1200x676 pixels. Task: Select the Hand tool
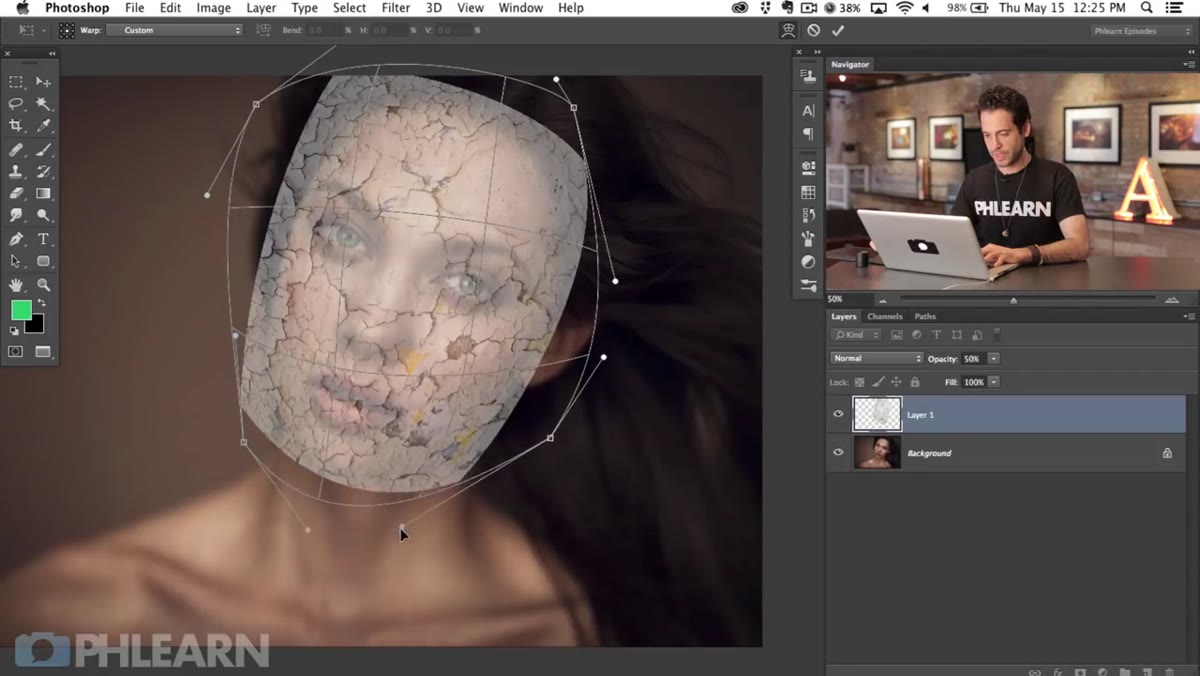16,286
